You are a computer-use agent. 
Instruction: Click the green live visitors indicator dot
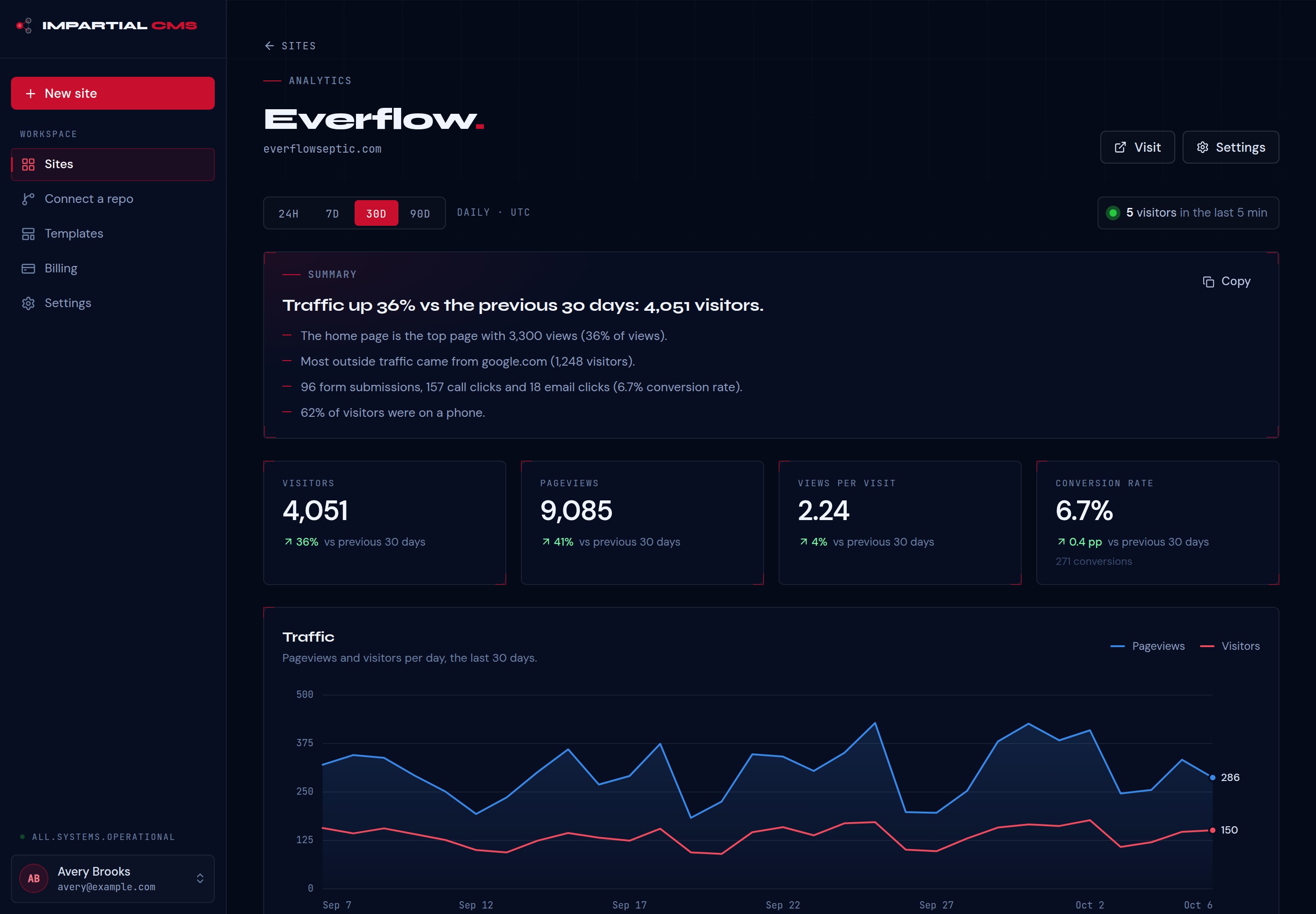coord(1113,213)
